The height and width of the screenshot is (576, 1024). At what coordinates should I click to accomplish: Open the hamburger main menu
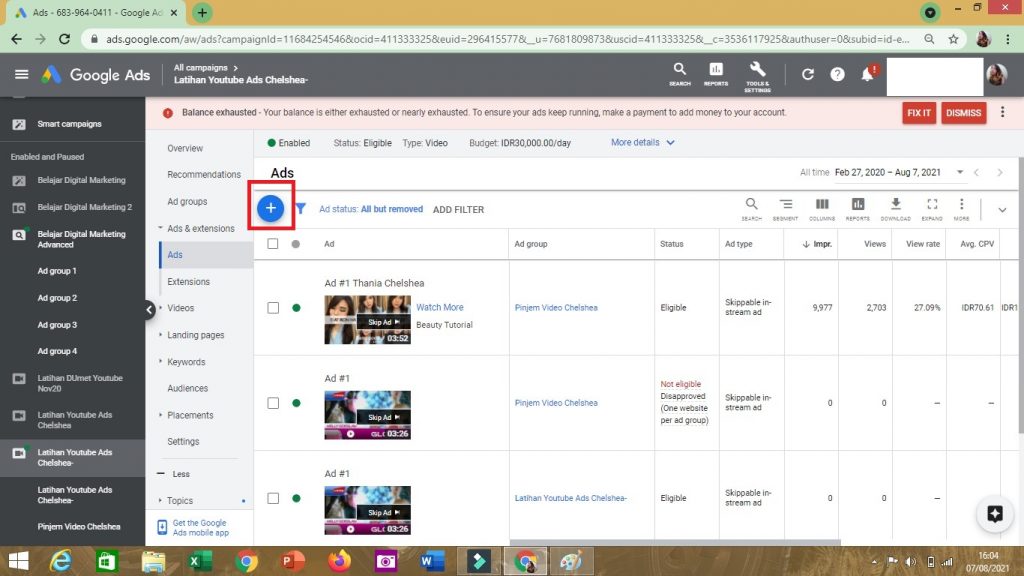click(x=21, y=75)
